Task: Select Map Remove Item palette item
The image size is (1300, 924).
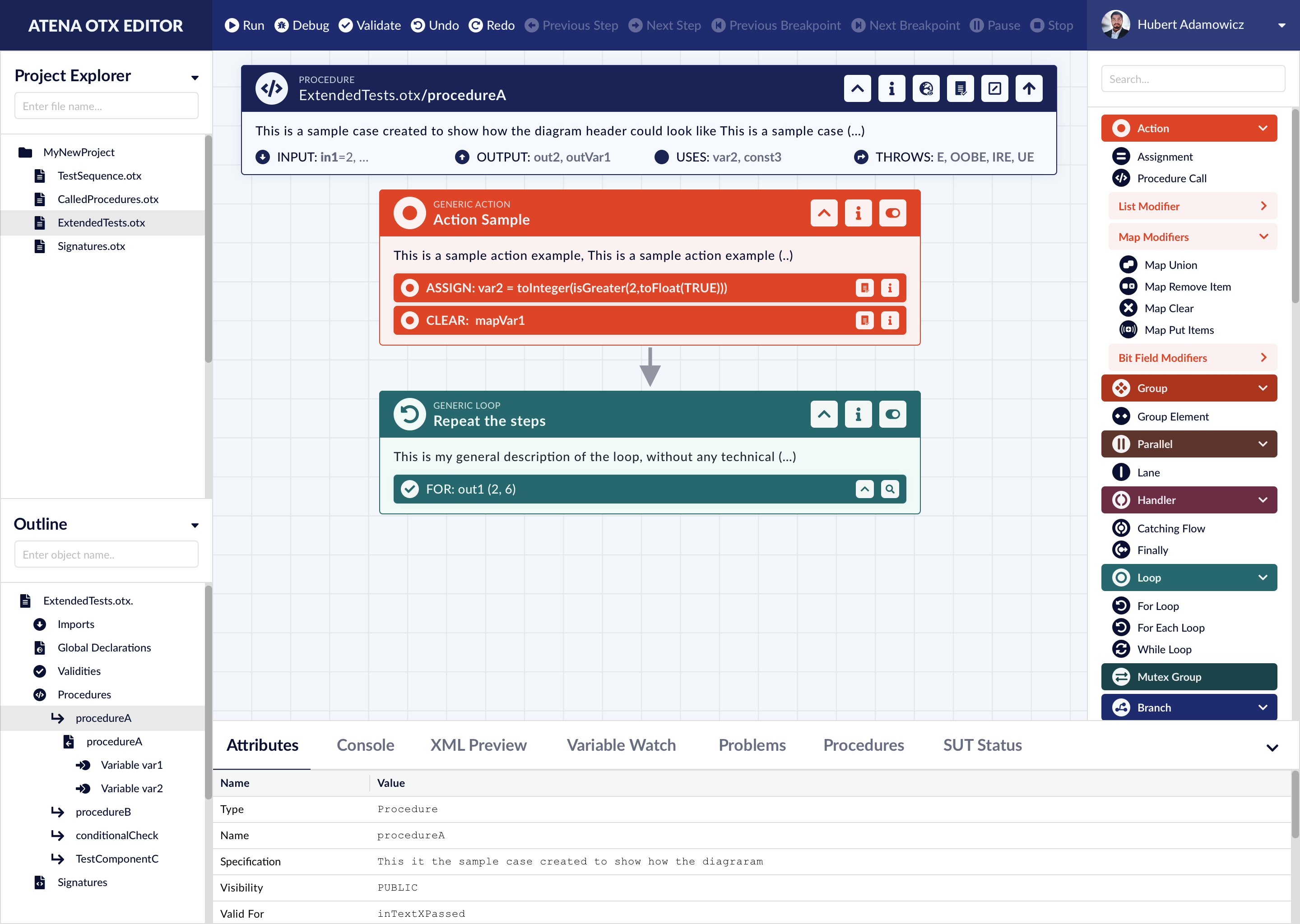Action: point(1175,286)
